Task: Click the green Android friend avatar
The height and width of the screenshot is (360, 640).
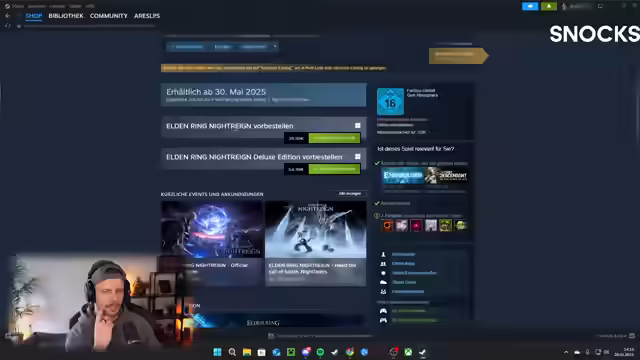Action: tap(460, 225)
